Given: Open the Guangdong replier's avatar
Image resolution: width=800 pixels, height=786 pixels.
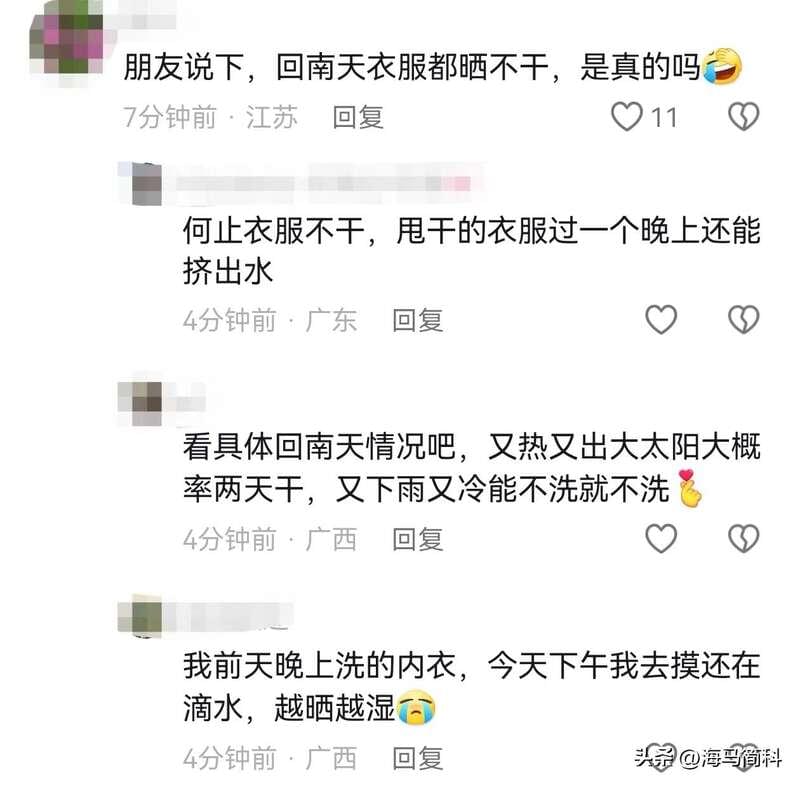Looking at the screenshot, I should click(x=147, y=184).
